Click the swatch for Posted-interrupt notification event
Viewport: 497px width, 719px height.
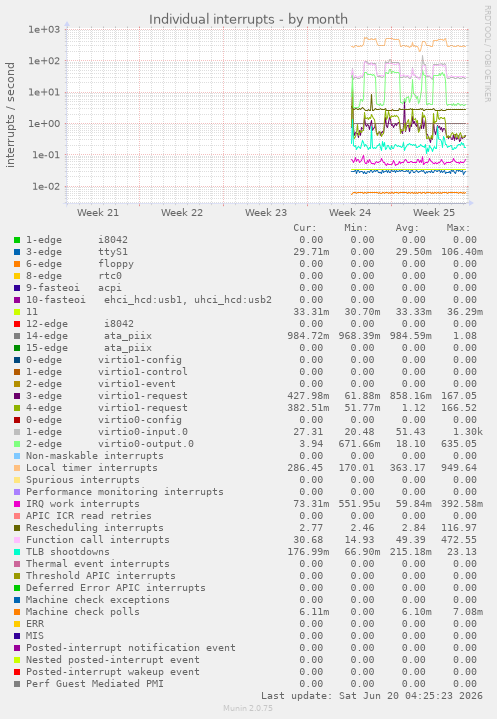17,648
